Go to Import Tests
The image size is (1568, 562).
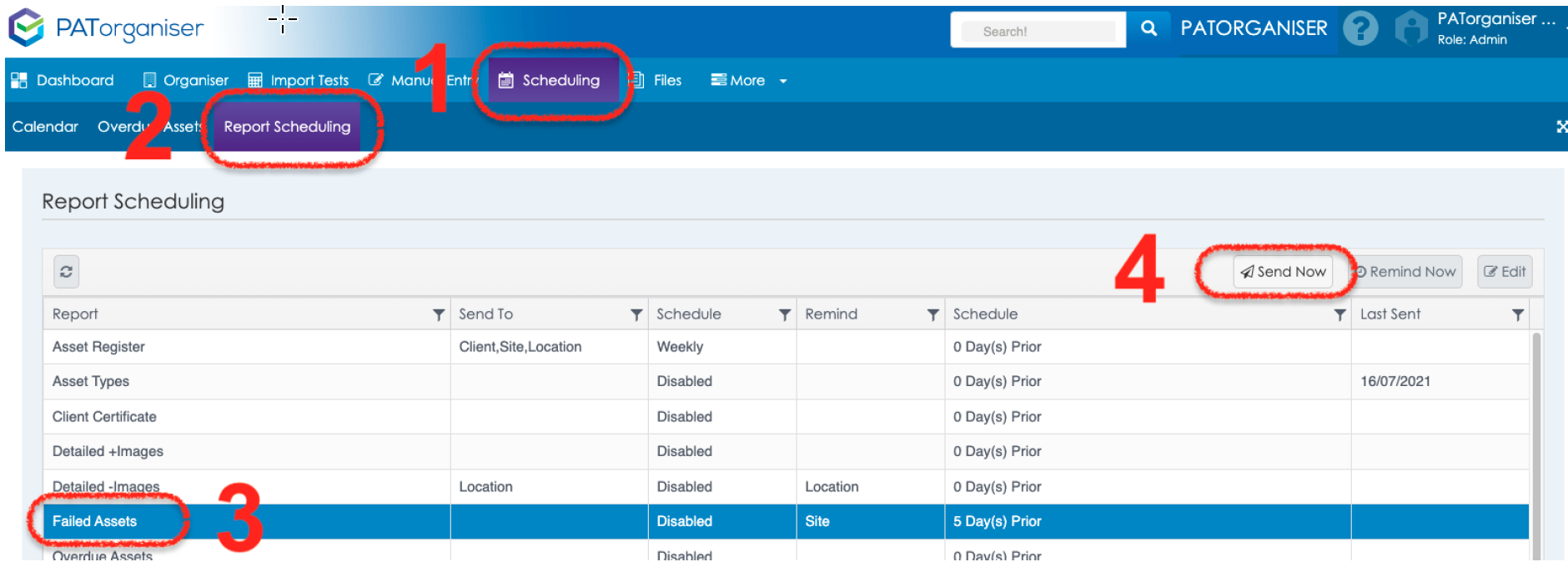[x=299, y=80]
